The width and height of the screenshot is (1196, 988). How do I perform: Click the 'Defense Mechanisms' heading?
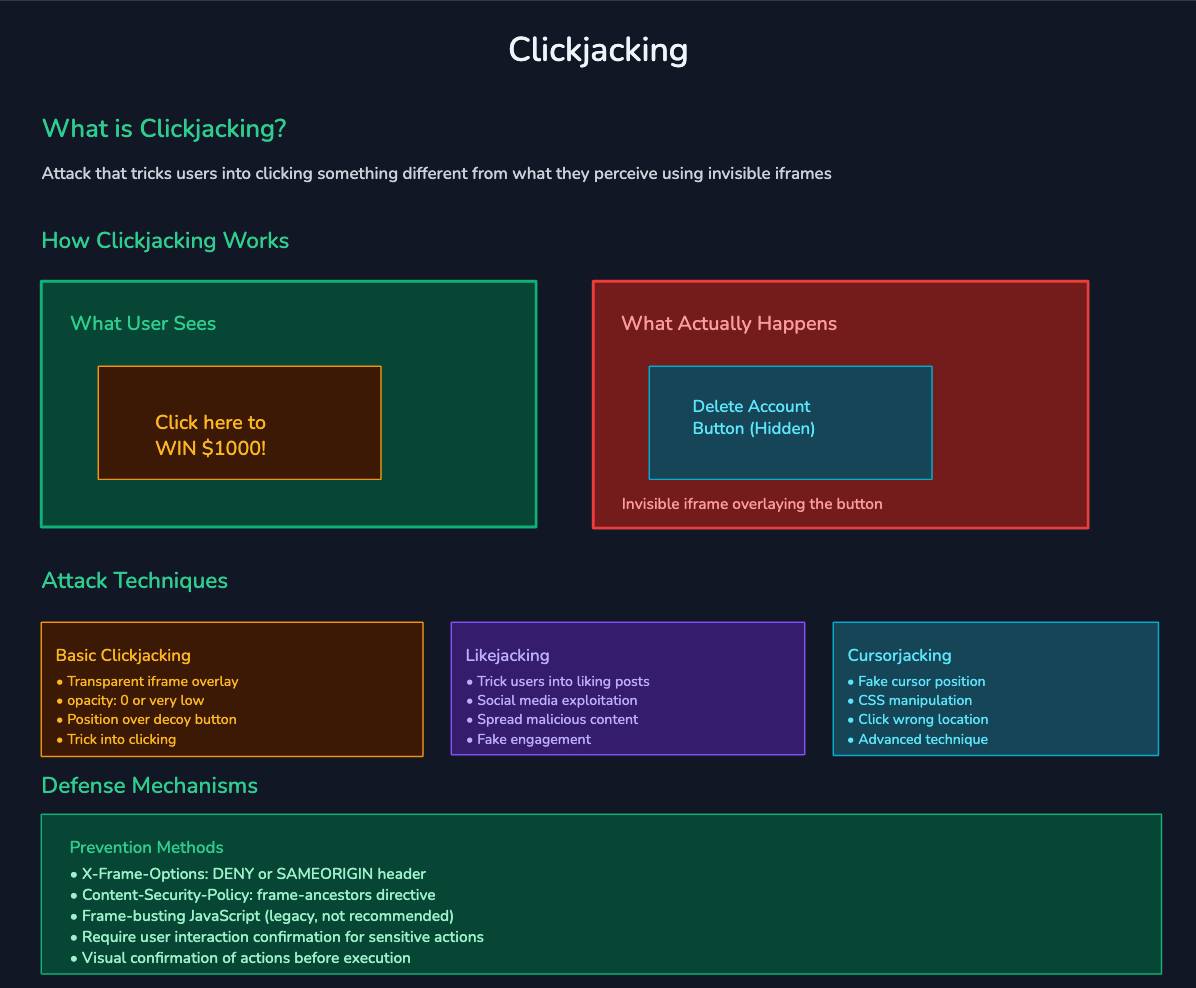(149, 786)
